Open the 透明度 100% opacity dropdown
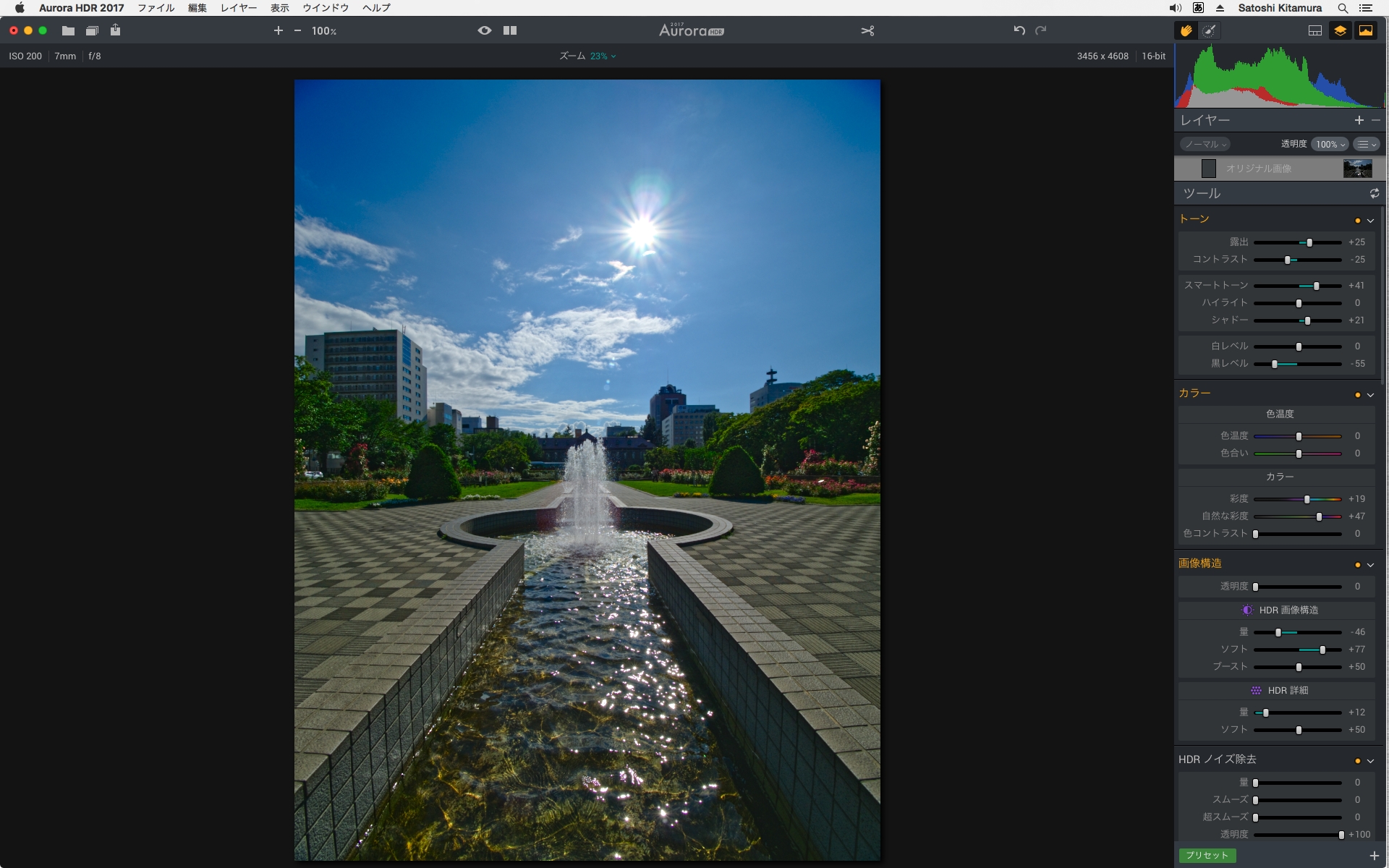1389x868 pixels. pos(1330,144)
